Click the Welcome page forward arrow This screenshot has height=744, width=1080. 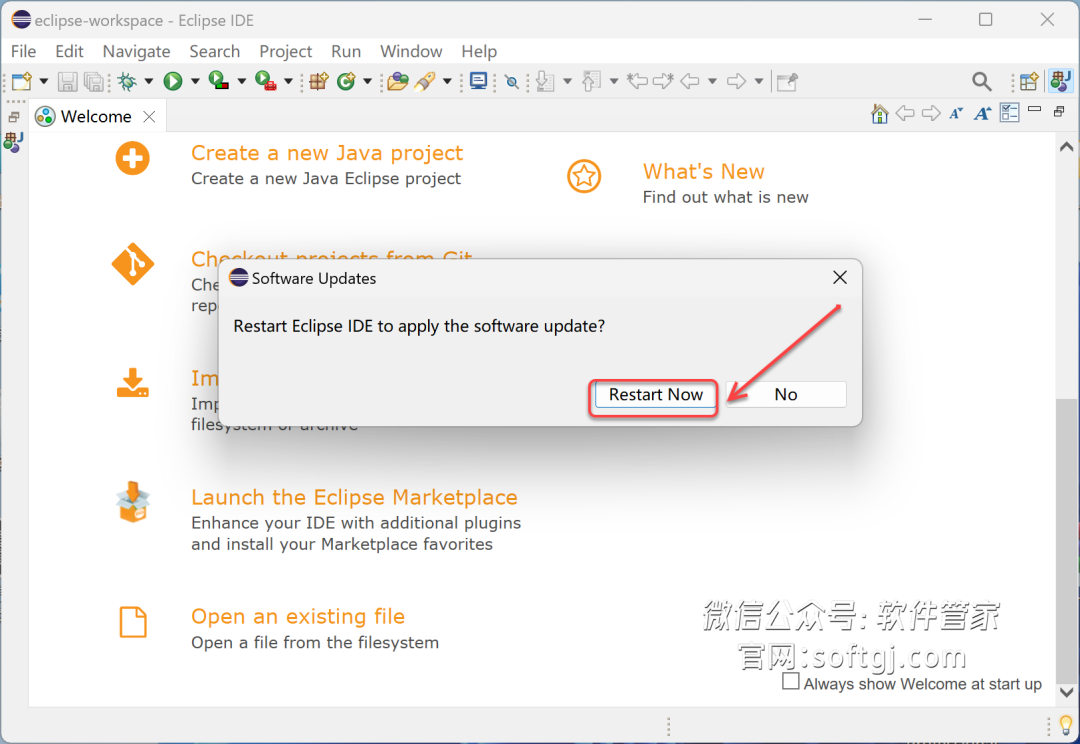(931, 113)
